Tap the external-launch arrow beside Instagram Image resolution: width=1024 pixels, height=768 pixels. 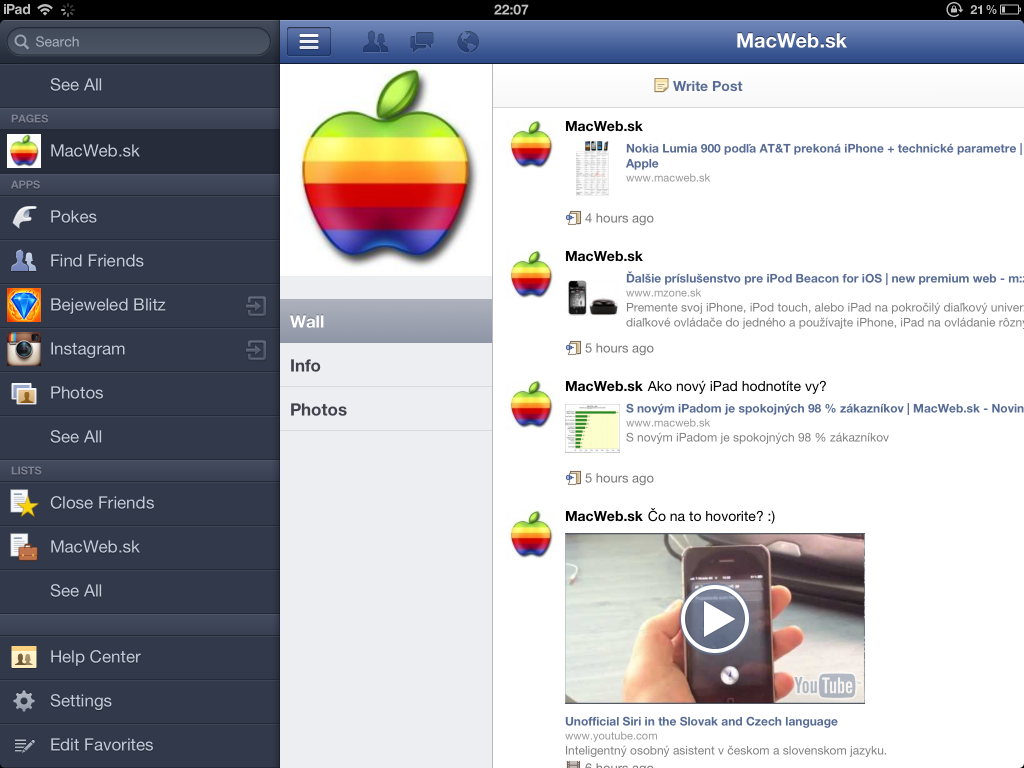[x=256, y=349]
